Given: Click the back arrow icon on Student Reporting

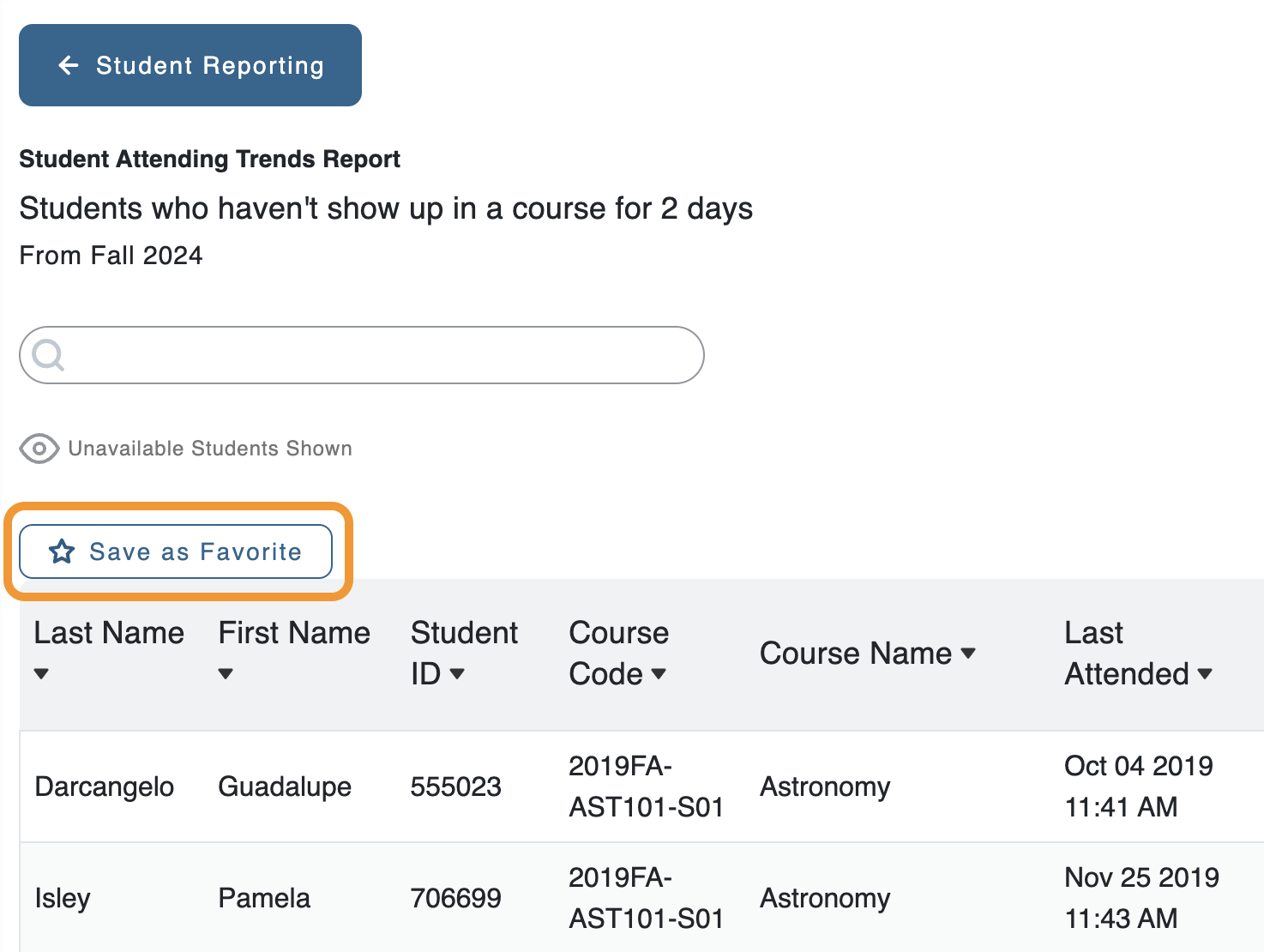Looking at the screenshot, I should coord(69,65).
